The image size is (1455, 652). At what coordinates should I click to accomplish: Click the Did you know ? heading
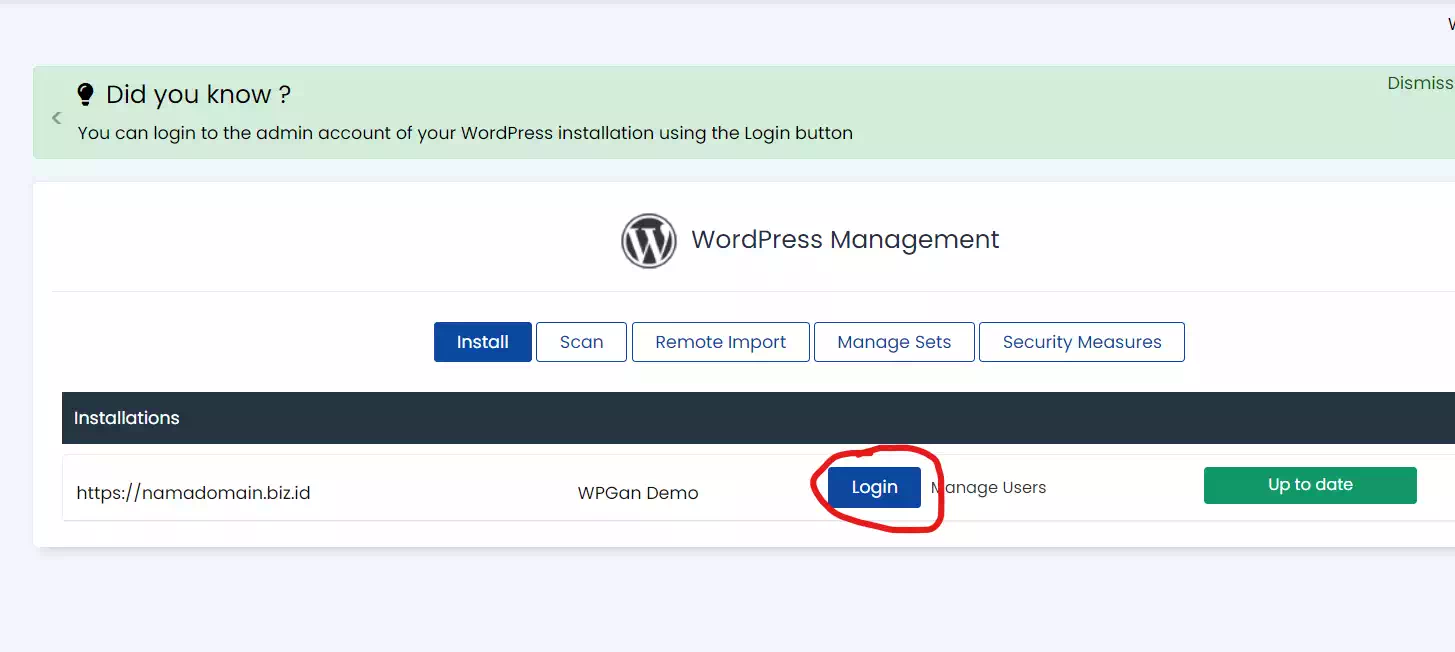198,95
